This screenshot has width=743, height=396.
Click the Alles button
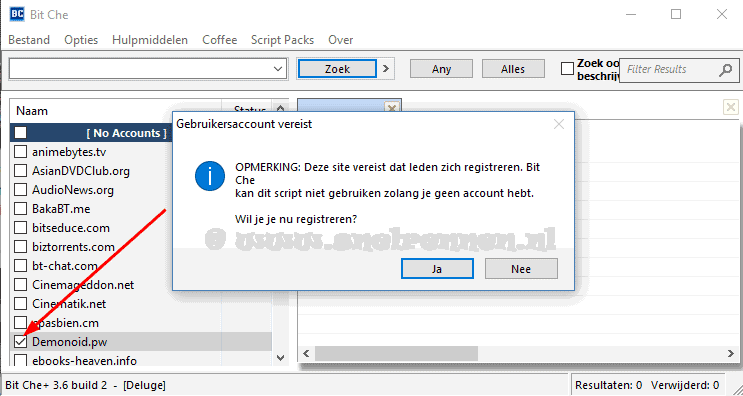(x=513, y=69)
